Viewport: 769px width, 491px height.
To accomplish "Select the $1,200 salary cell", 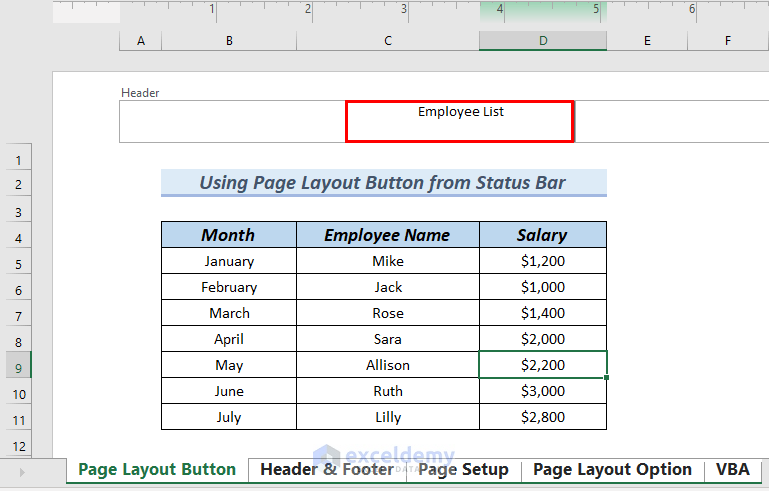I will click(543, 260).
